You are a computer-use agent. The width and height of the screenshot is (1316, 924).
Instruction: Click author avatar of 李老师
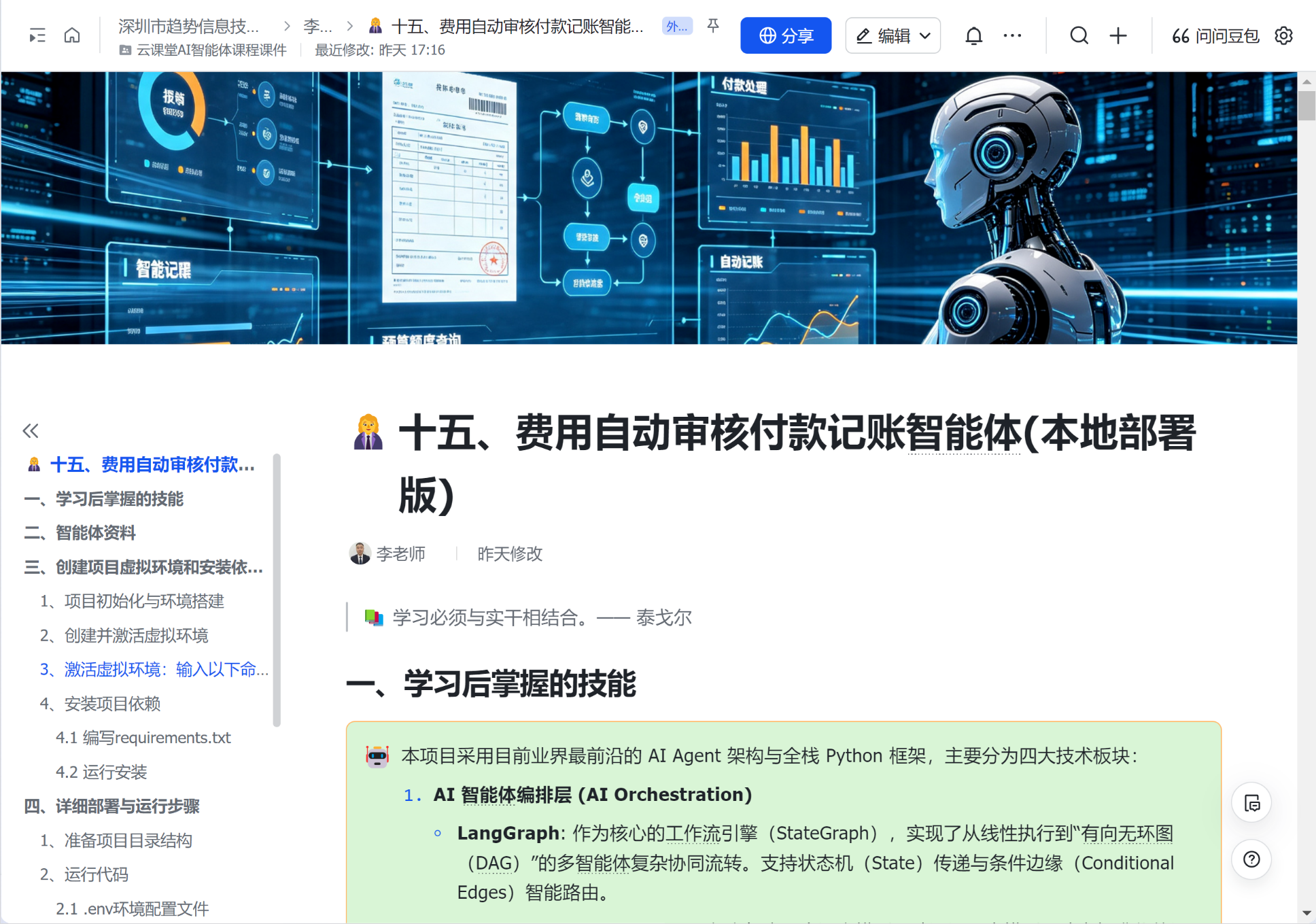pyautogui.click(x=360, y=553)
